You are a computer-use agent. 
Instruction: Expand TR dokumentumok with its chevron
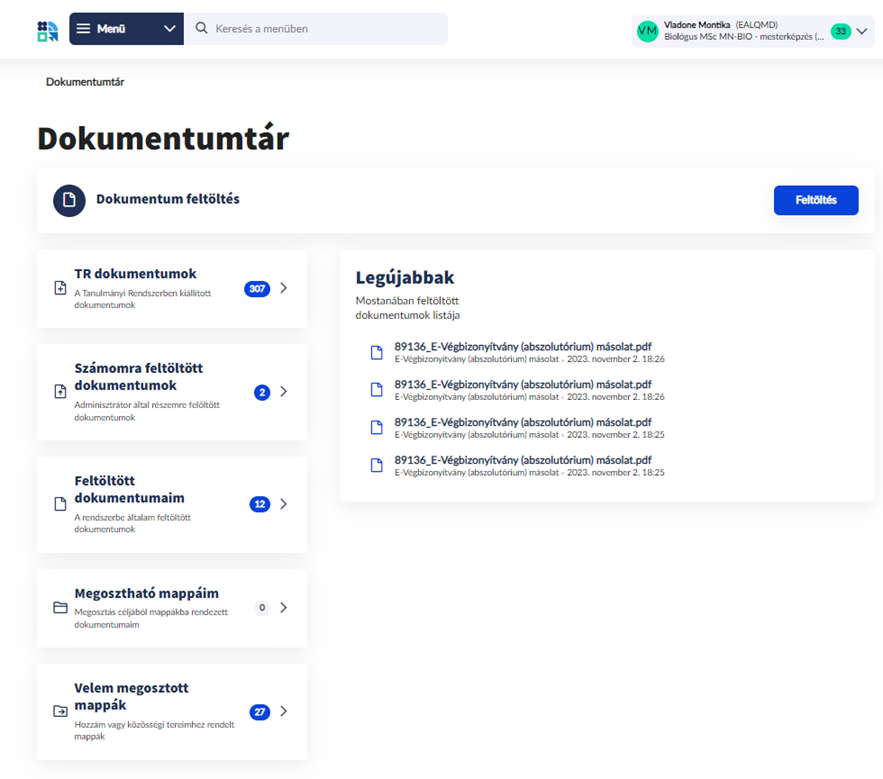click(284, 288)
